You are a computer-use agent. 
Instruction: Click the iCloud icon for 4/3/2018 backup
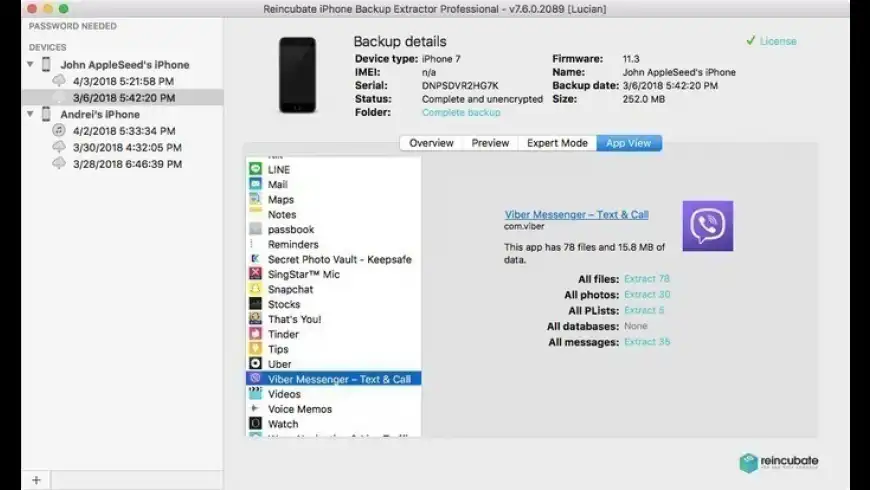tap(59, 81)
